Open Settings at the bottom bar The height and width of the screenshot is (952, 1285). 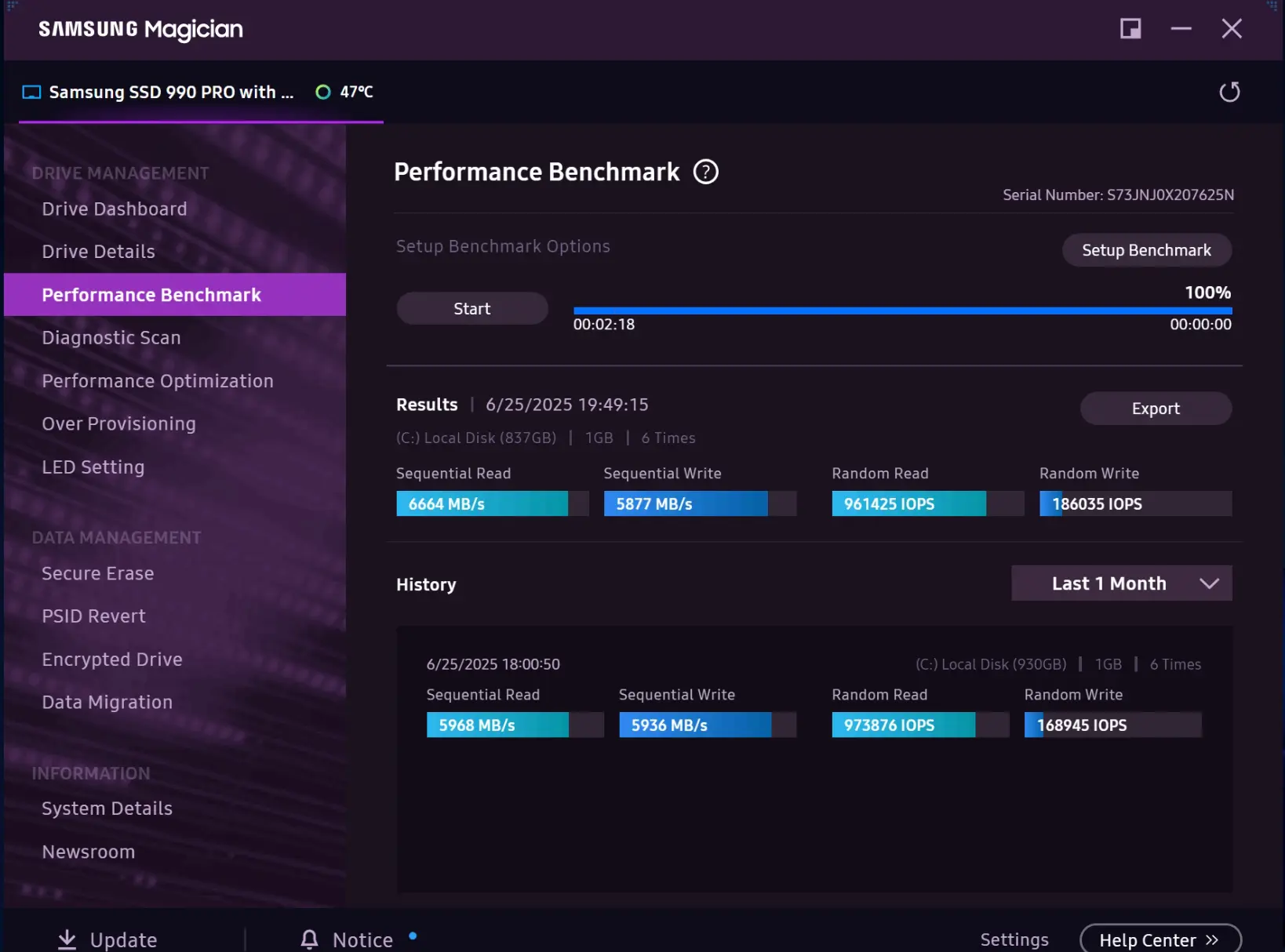pos(1014,939)
